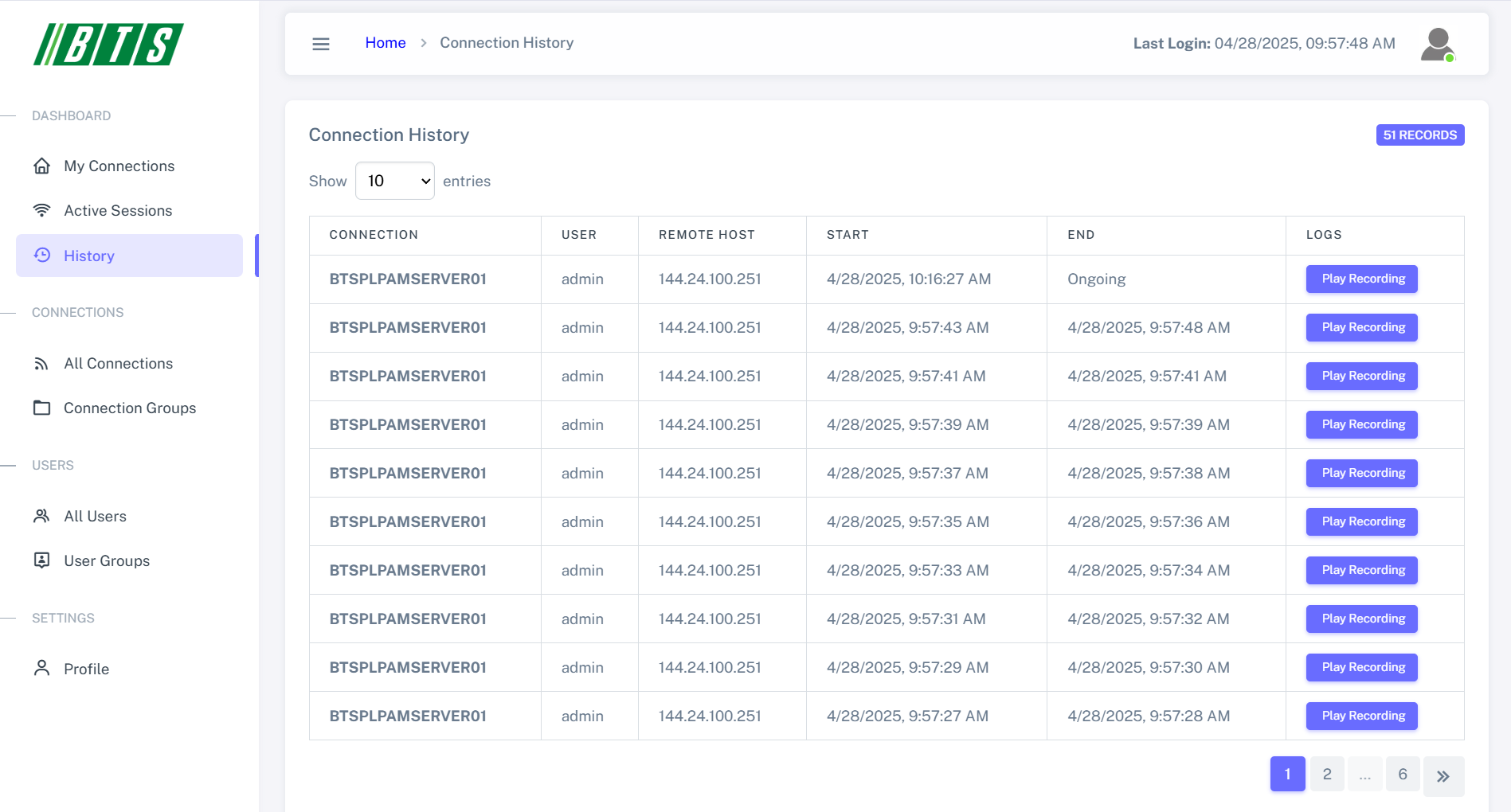Sort table by the Start column header

[x=847, y=235]
